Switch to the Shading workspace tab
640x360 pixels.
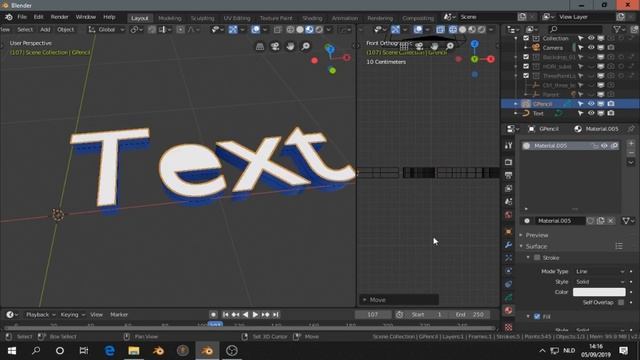click(312, 18)
